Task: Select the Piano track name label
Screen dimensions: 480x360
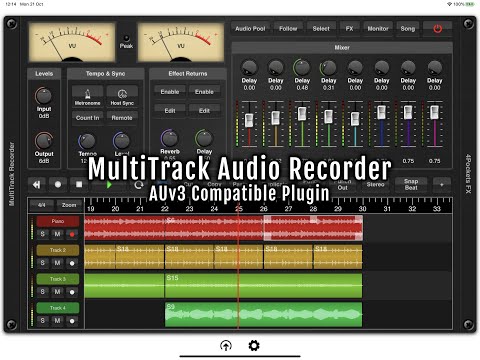Action: 58,221
